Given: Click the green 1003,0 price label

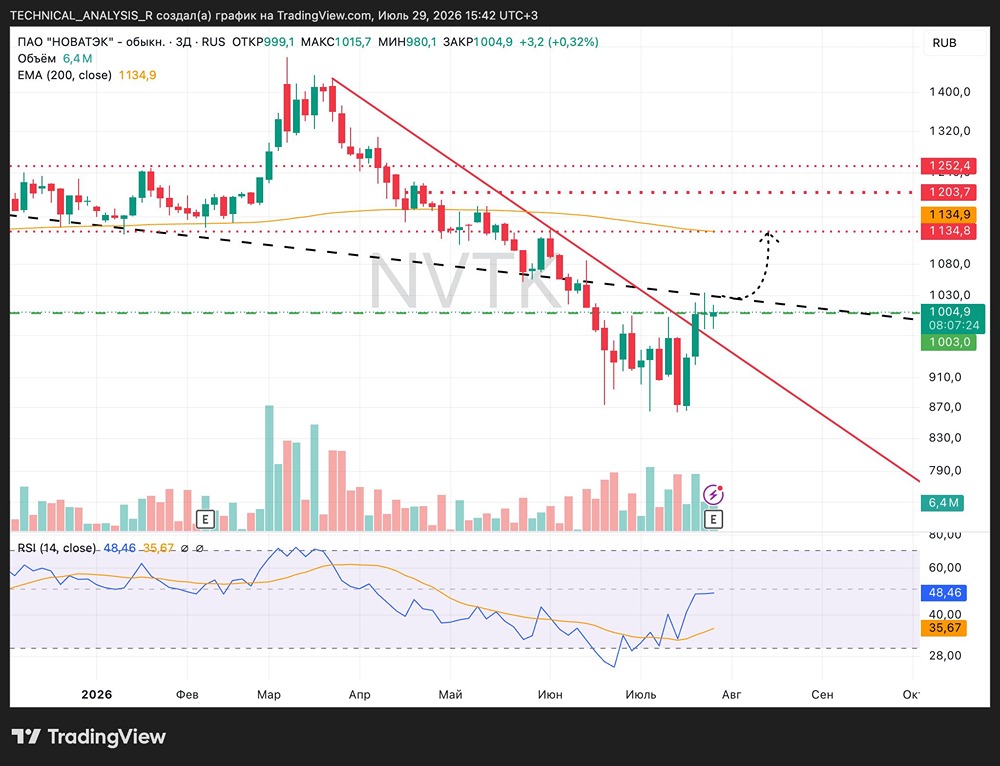Looking at the screenshot, I should [949, 342].
